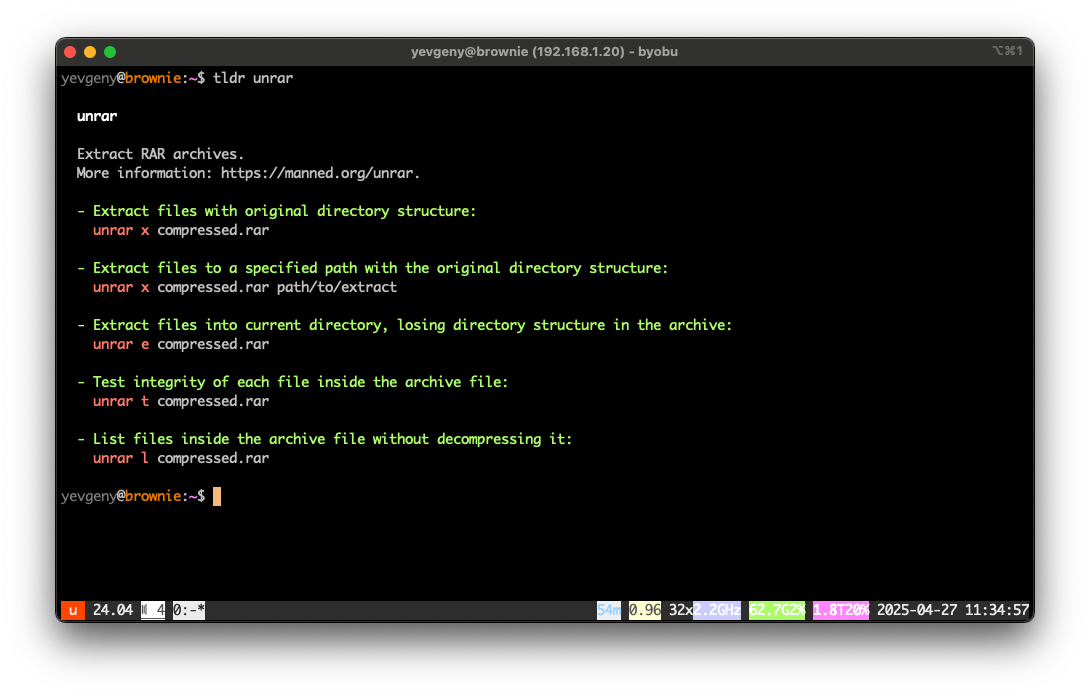The image size is (1090, 696).
Task: Click the window title 'yevgeny@brownie (192.168.1.20) - byobu'
Action: tap(544, 51)
